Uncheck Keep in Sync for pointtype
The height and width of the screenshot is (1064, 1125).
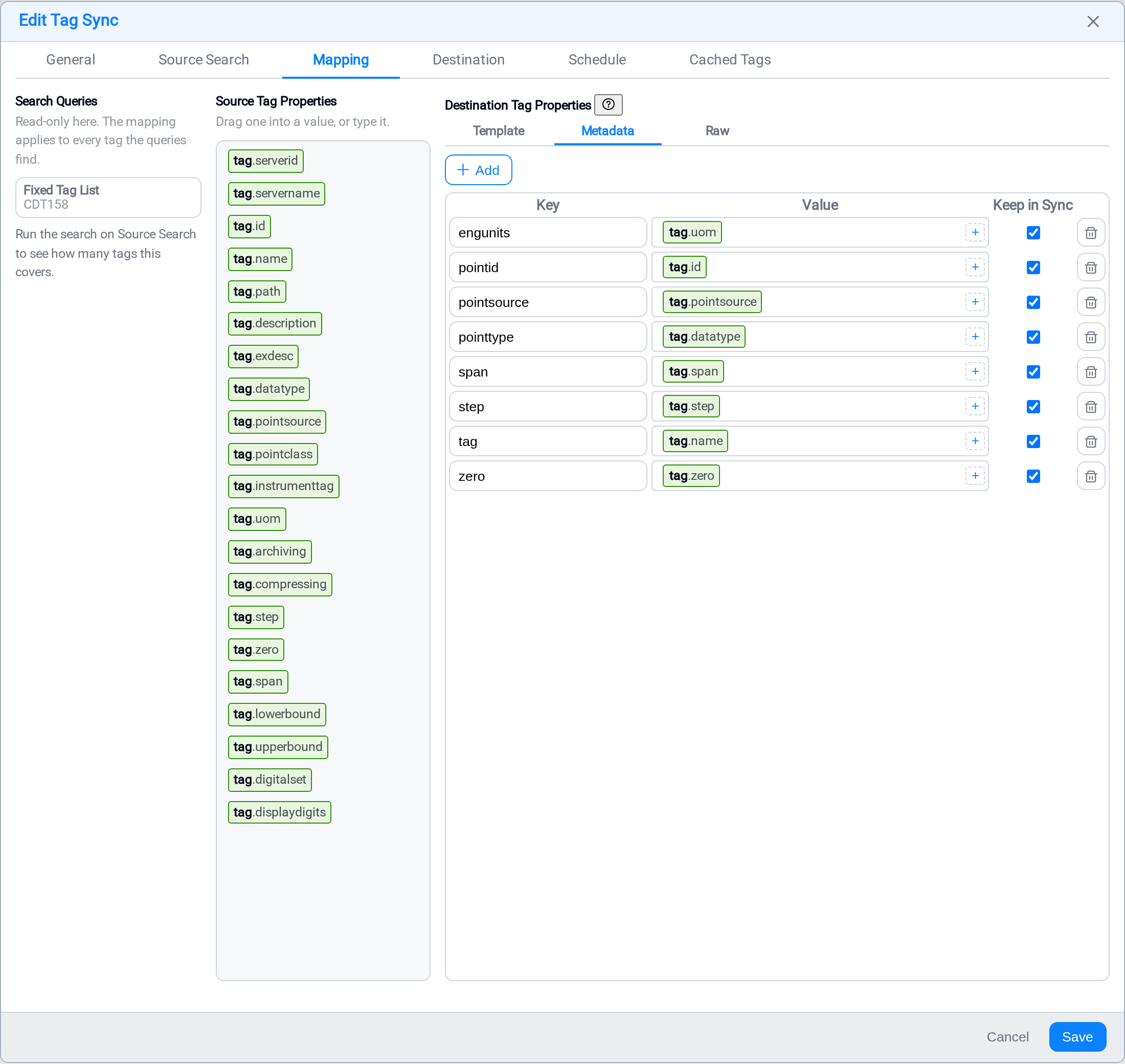[x=1033, y=337]
